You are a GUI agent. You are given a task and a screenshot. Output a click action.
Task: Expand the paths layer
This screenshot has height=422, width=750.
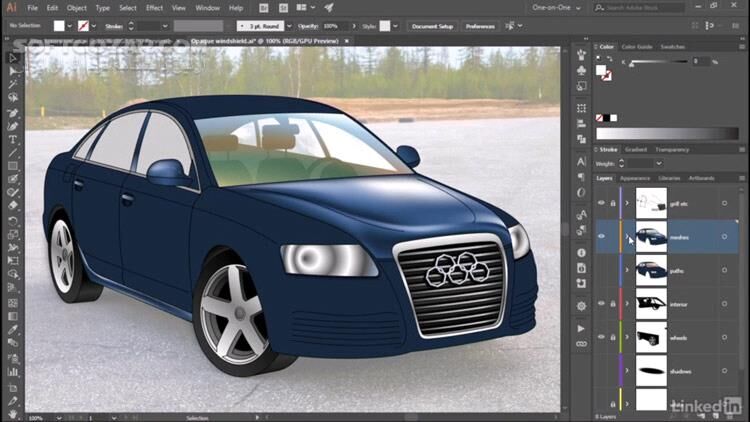[x=627, y=270]
